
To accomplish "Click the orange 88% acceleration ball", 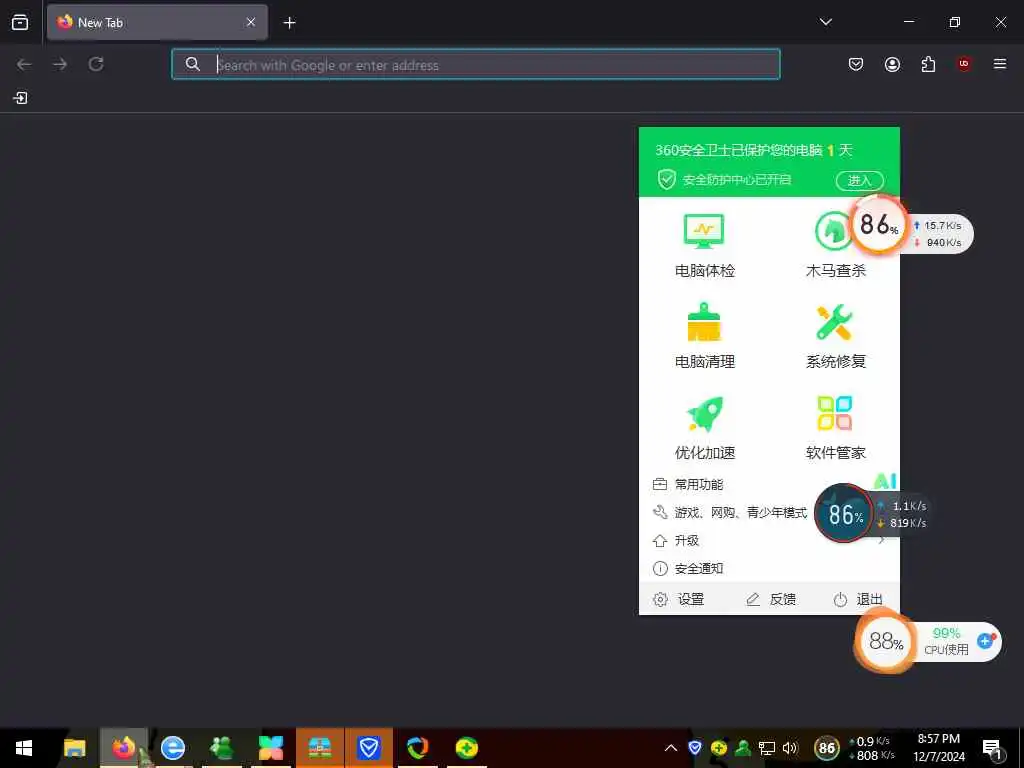I will pyautogui.click(x=886, y=641).
